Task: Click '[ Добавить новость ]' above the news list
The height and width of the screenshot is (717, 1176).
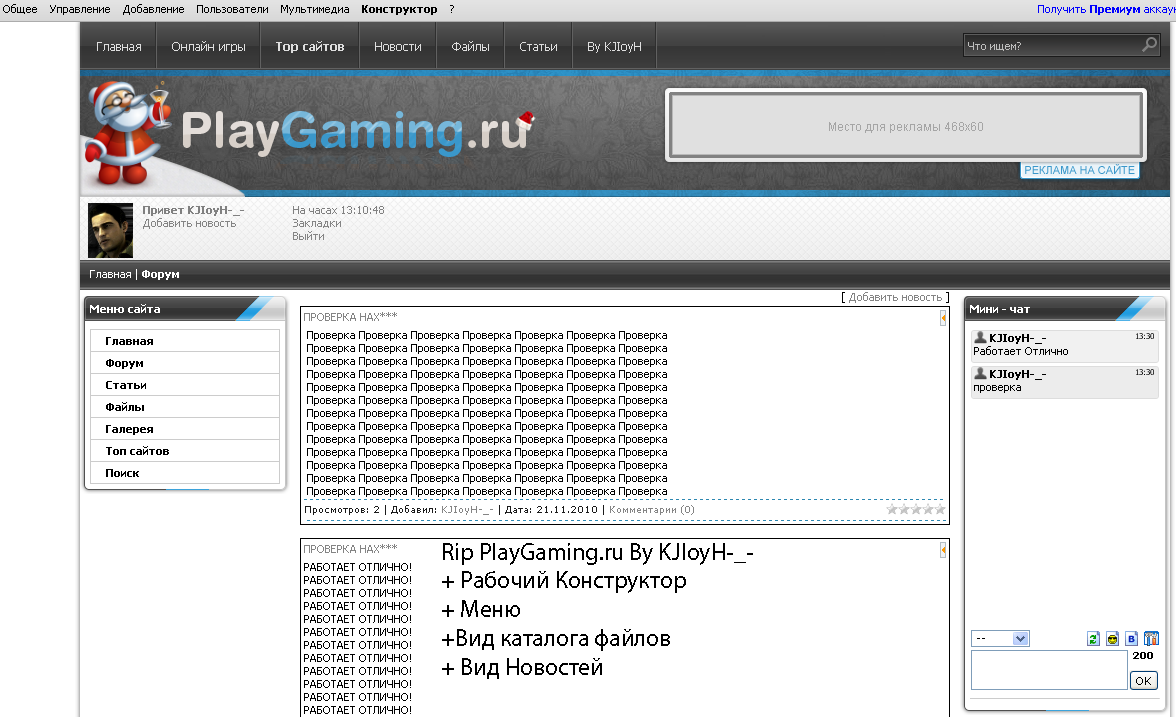Action: [895, 298]
